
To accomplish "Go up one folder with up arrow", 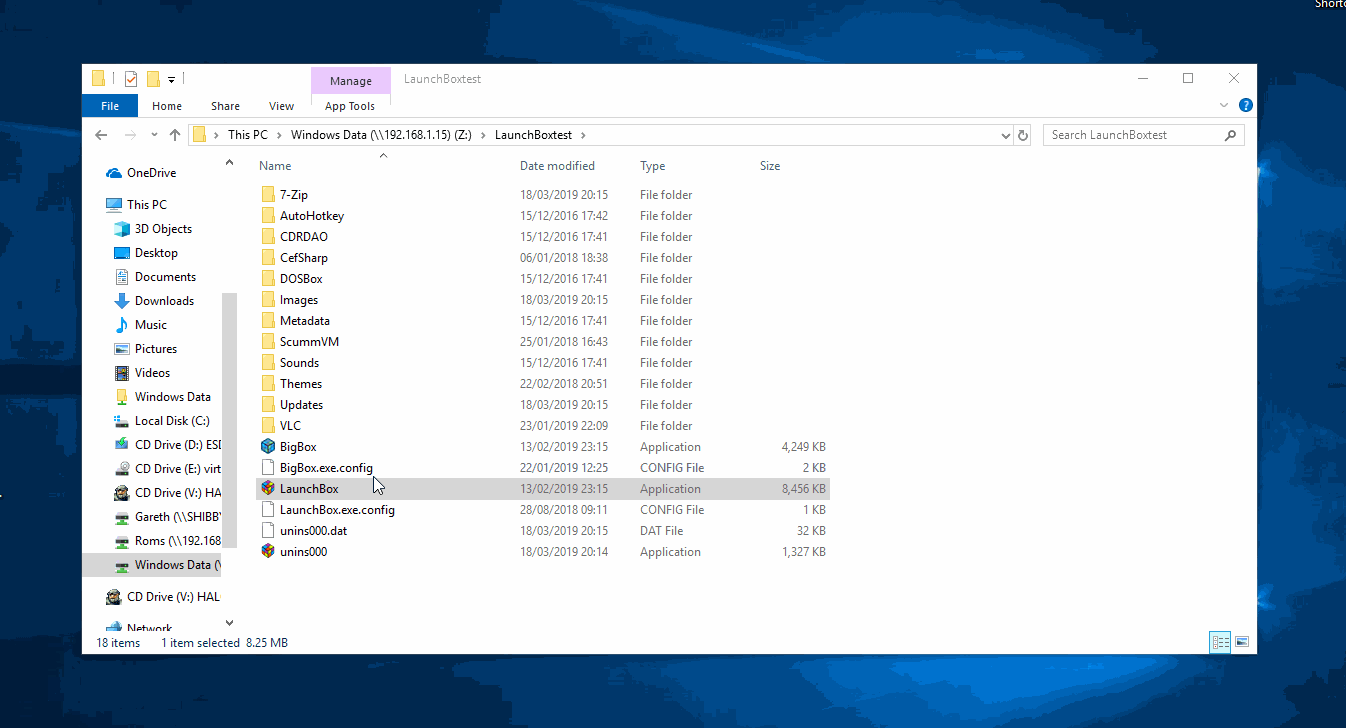I will pyautogui.click(x=176, y=135).
